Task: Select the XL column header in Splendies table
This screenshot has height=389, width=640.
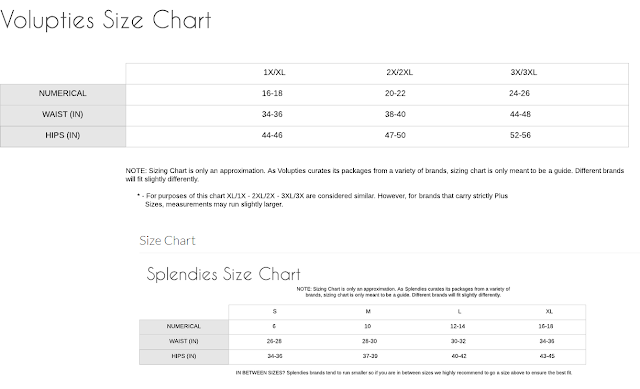Action: (549, 311)
